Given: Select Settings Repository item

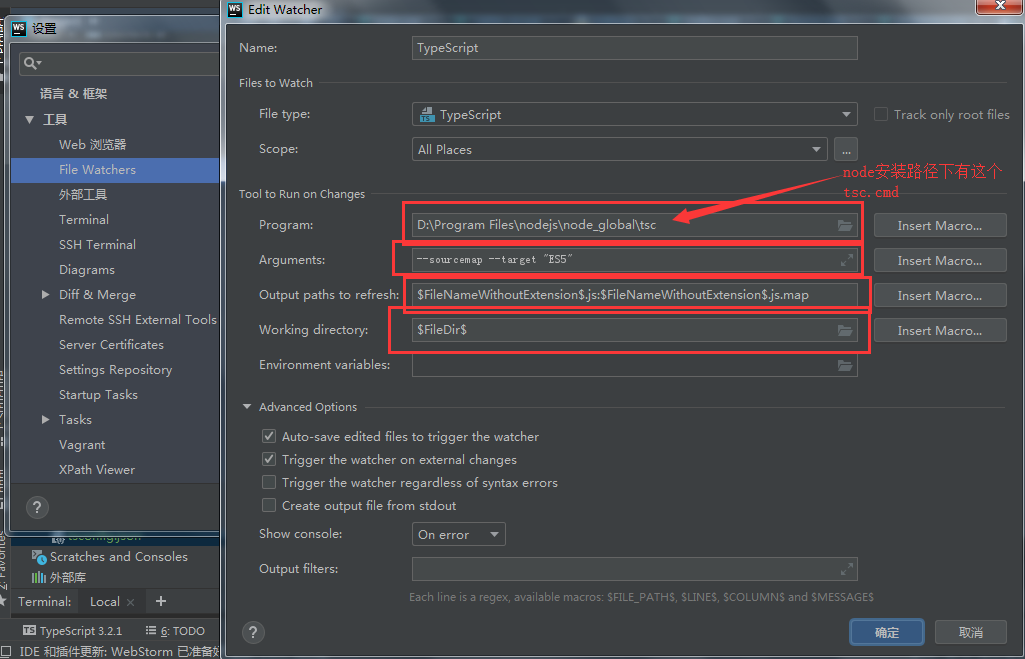Looking at the screenshot, I should coord(115,369).
